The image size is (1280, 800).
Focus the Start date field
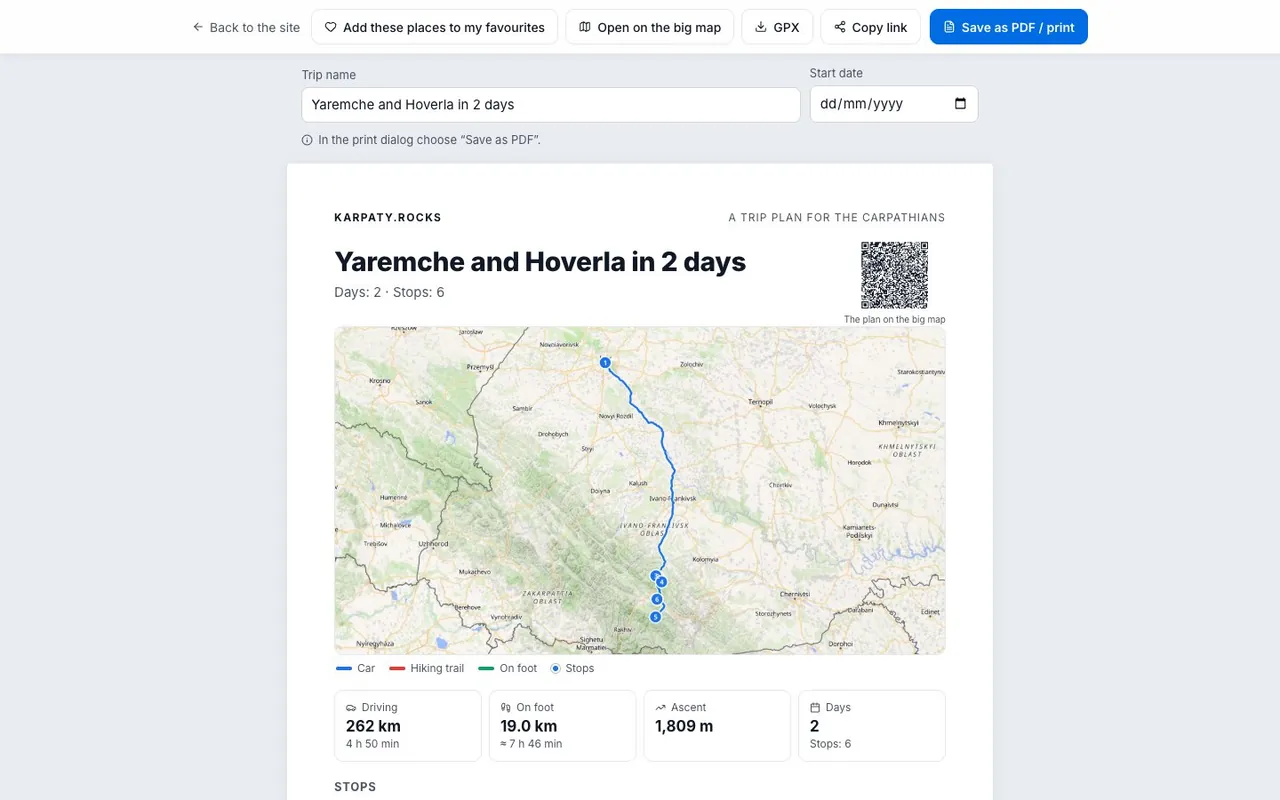pyautogui.click(x=894, y=104)
